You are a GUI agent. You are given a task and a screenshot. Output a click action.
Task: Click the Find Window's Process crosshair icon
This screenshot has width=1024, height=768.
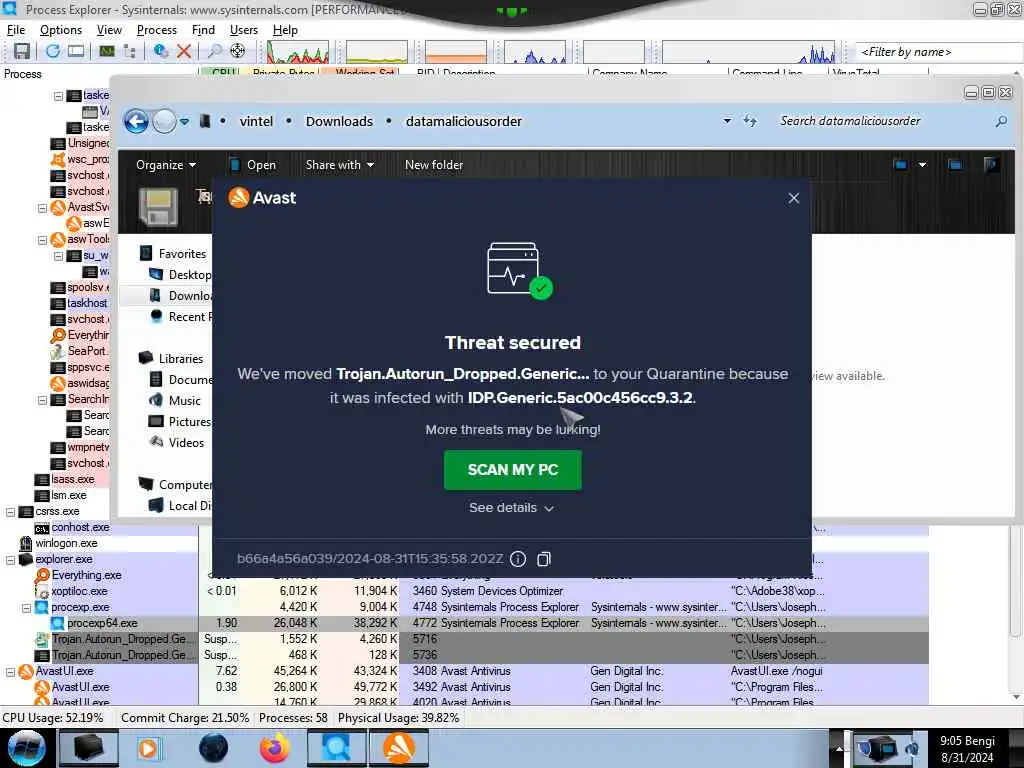[x=238, y=51]
